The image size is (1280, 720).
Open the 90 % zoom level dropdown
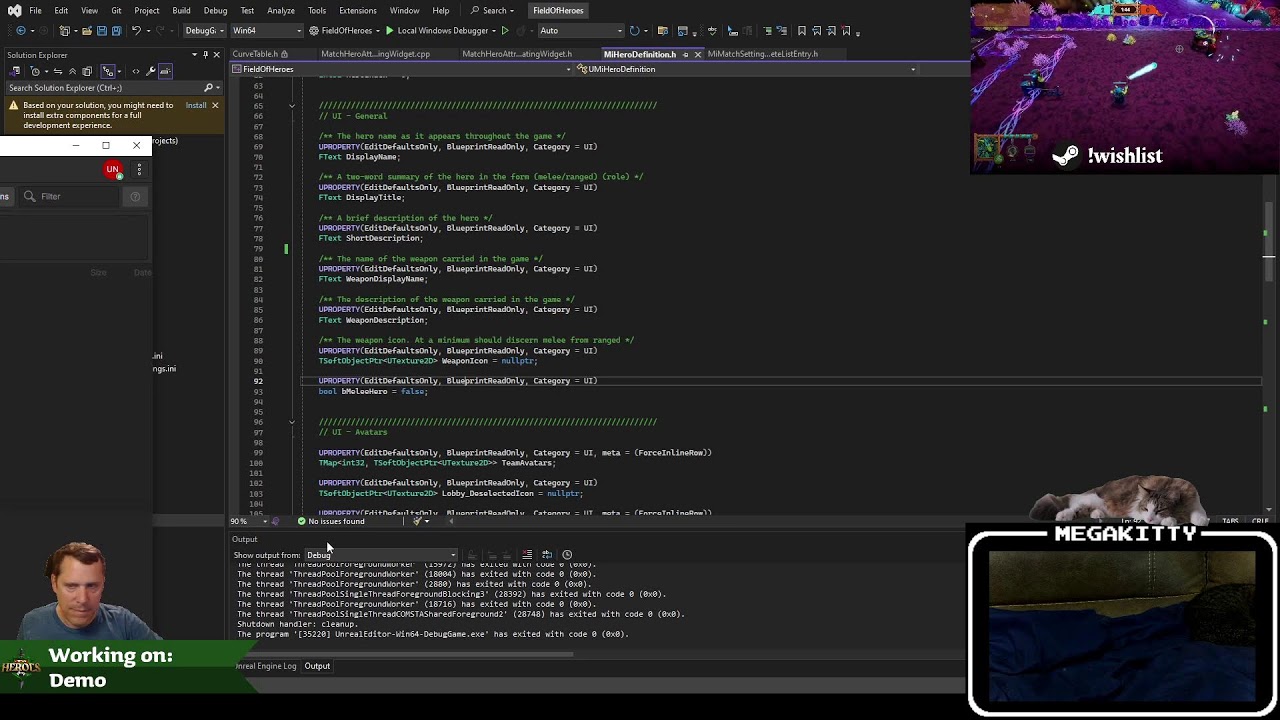[249, 521]
